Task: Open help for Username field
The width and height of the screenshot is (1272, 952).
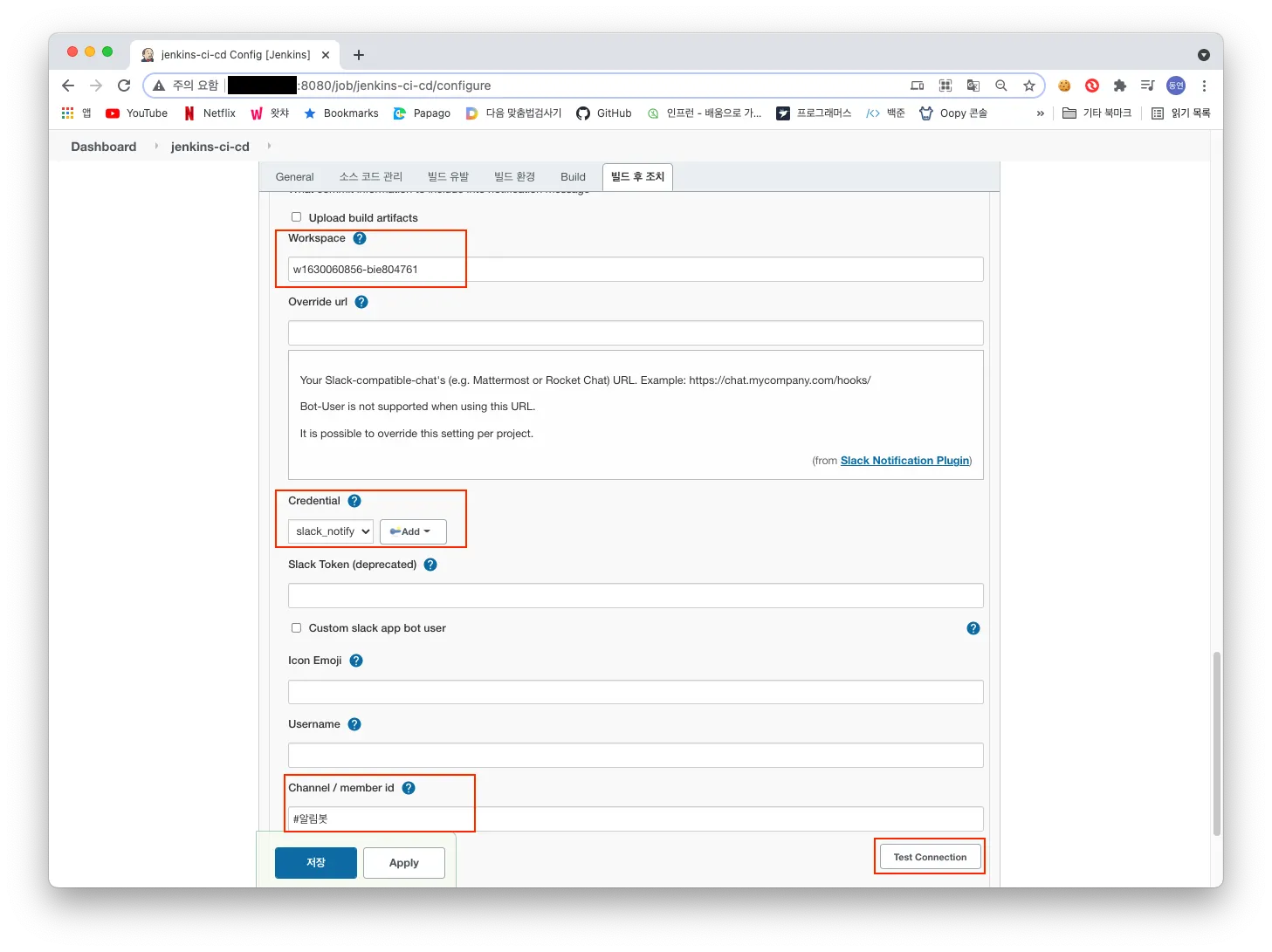Action: (x=354, y=724)
